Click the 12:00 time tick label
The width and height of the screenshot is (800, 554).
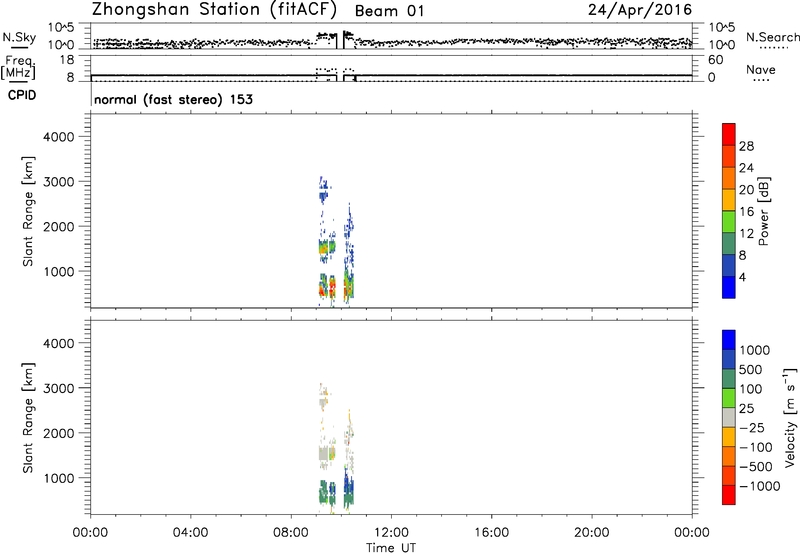point(391,533)
